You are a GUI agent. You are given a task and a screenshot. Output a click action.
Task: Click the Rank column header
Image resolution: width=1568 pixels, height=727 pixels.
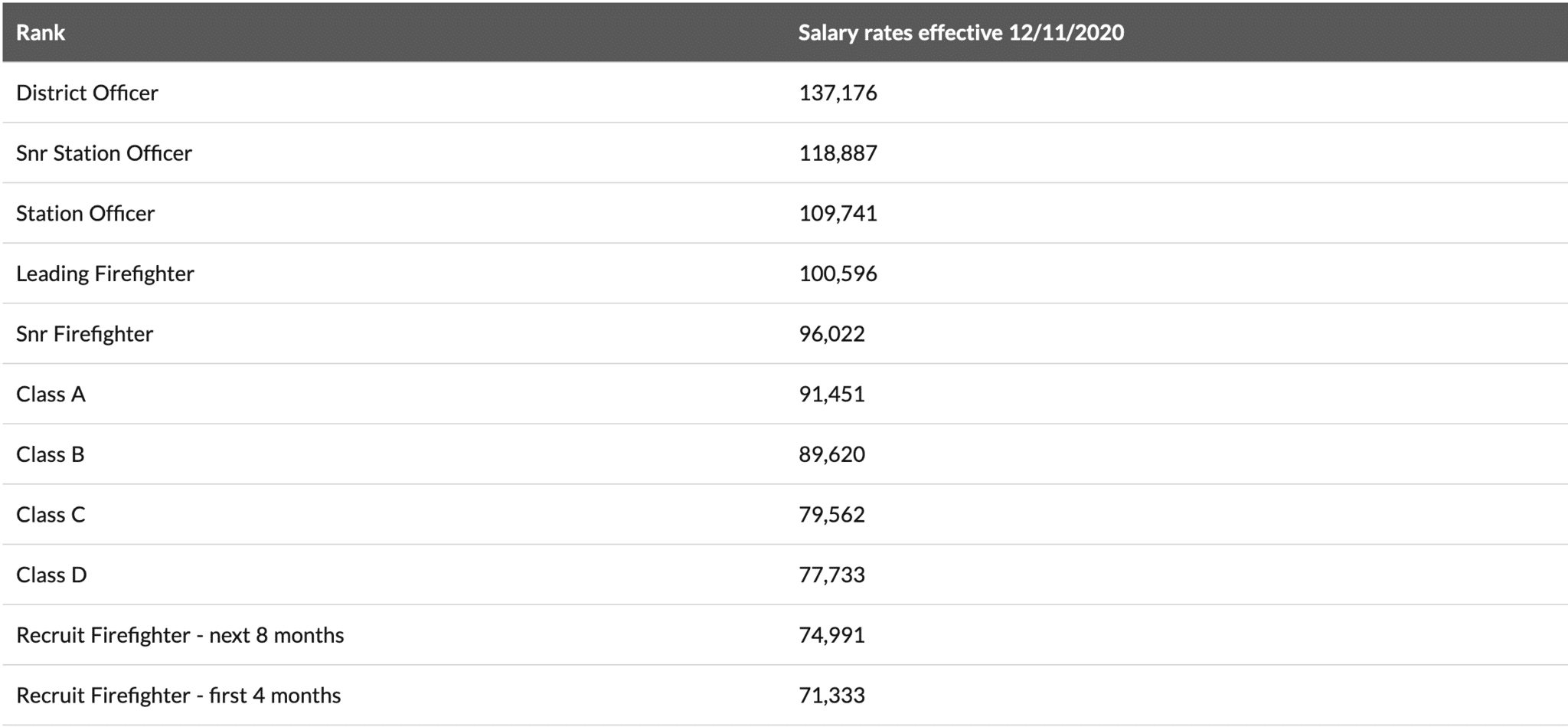(x=41, y=33)
